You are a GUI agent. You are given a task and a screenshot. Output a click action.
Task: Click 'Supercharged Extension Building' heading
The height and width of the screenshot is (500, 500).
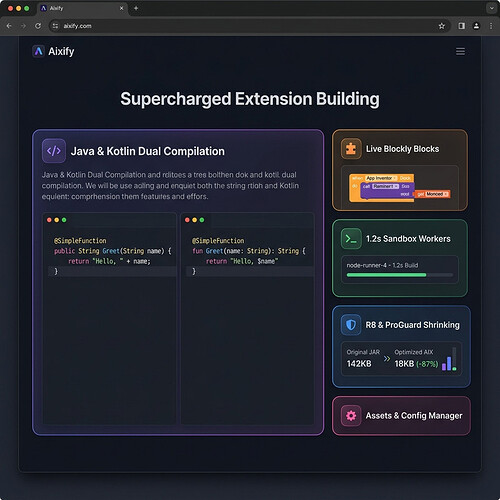click(x=250, y=99)
